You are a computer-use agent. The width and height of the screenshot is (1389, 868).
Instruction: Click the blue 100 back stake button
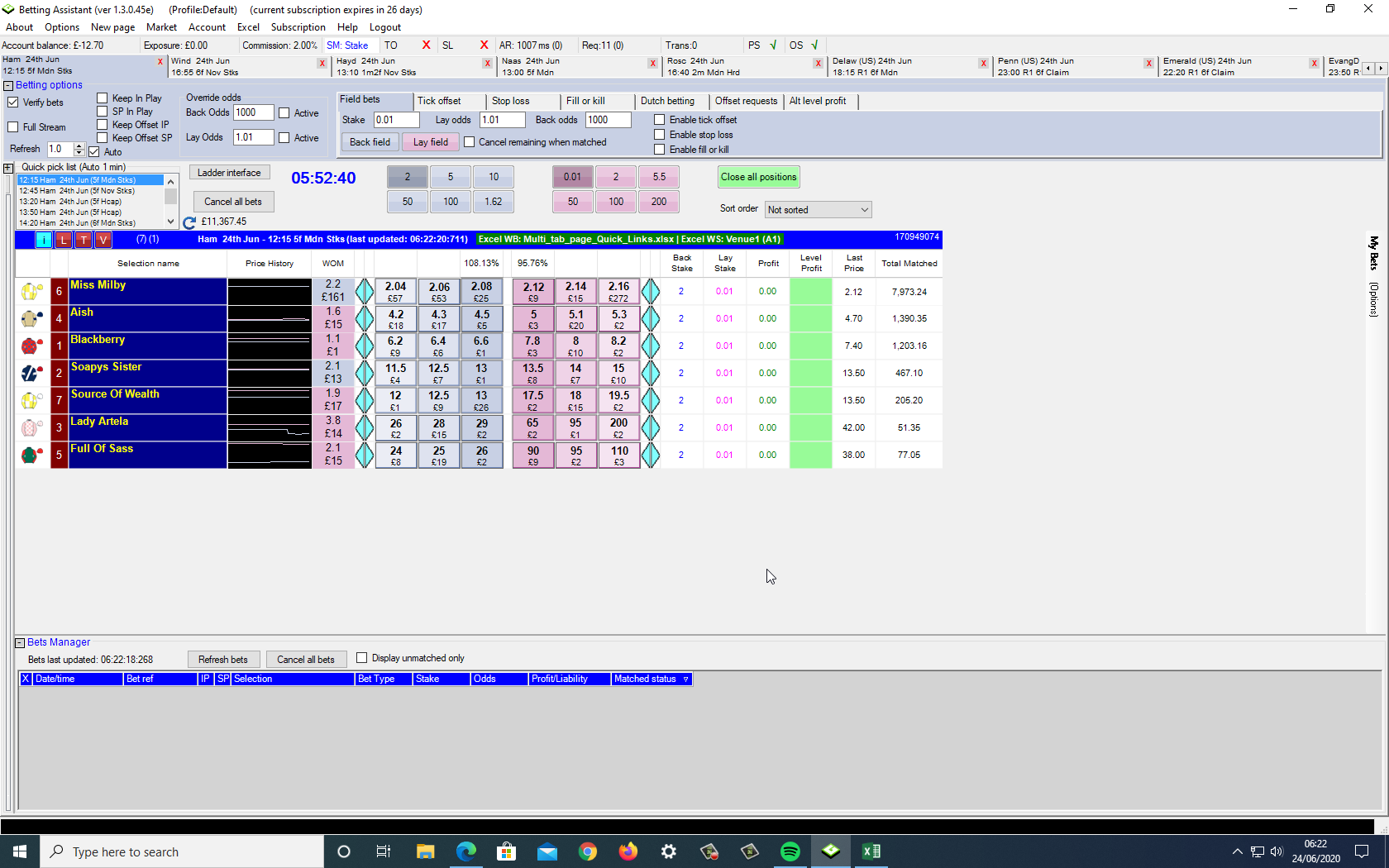click(451, 202)
